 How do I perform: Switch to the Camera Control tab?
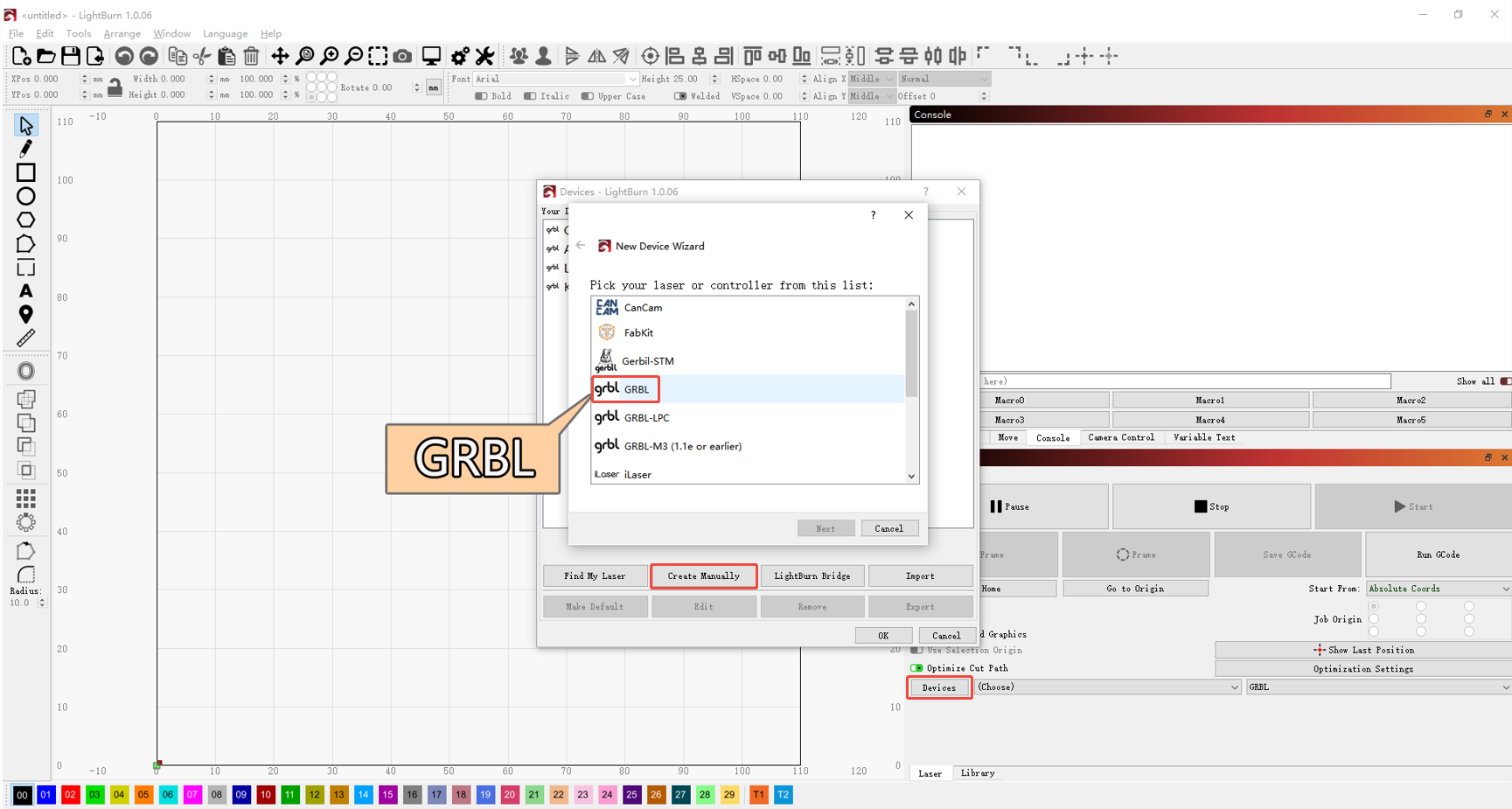tap(1121, 437)
